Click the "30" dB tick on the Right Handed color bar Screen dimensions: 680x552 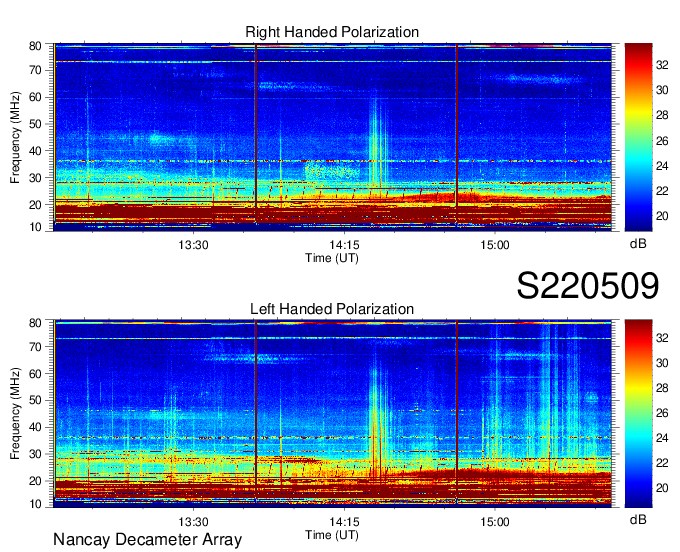tap(662, 90)
